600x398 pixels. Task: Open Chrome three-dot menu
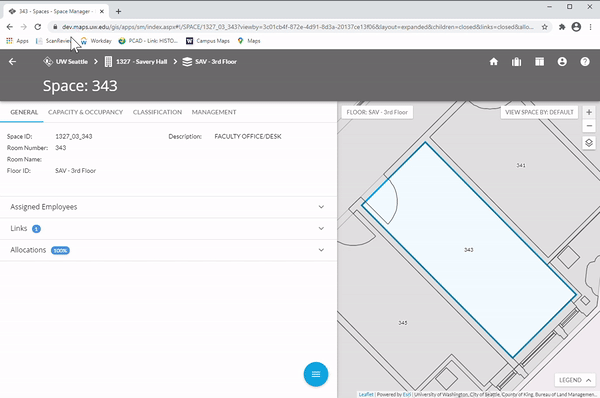pyautogui.click(x=590, y=27)
